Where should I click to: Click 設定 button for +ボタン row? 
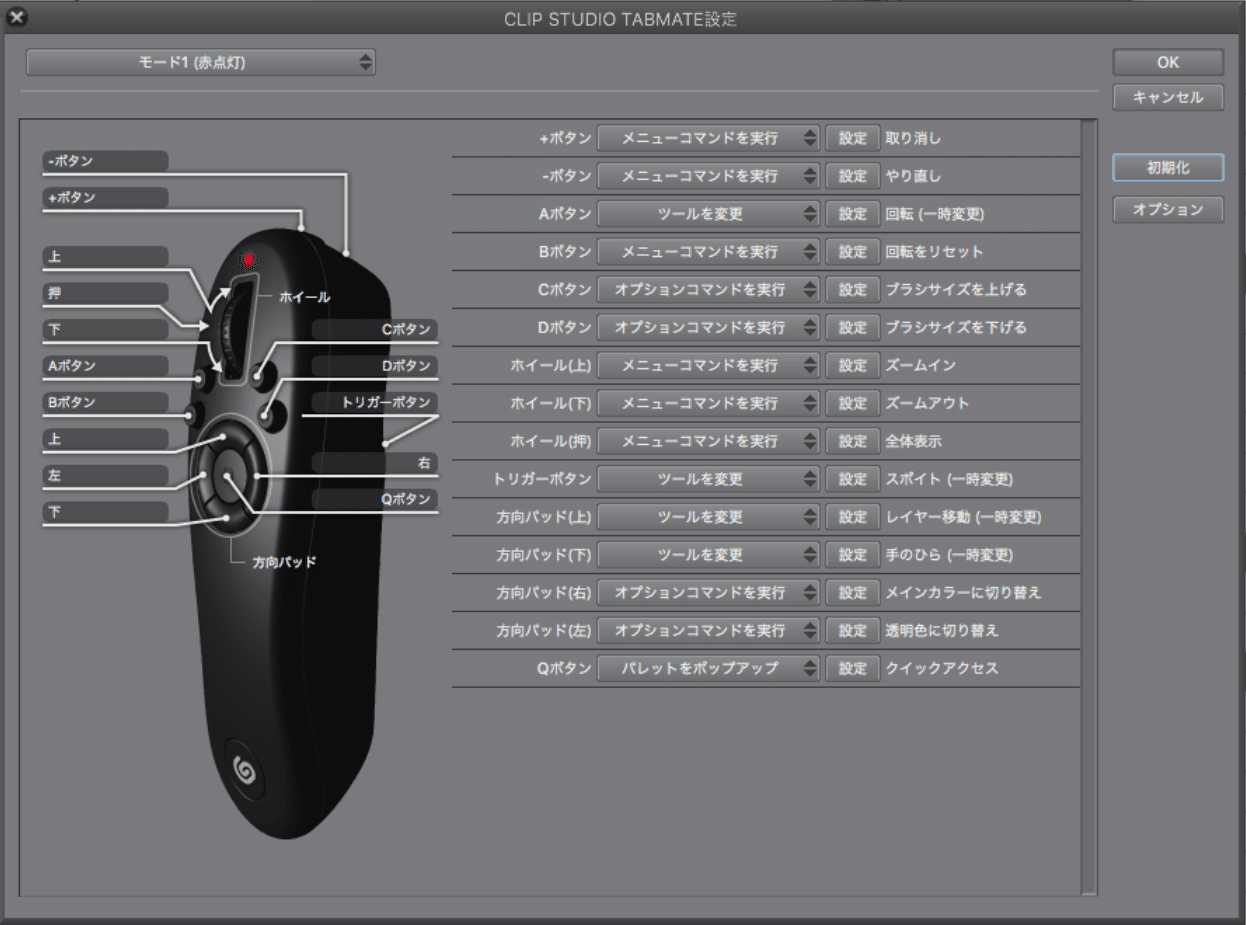852,138
